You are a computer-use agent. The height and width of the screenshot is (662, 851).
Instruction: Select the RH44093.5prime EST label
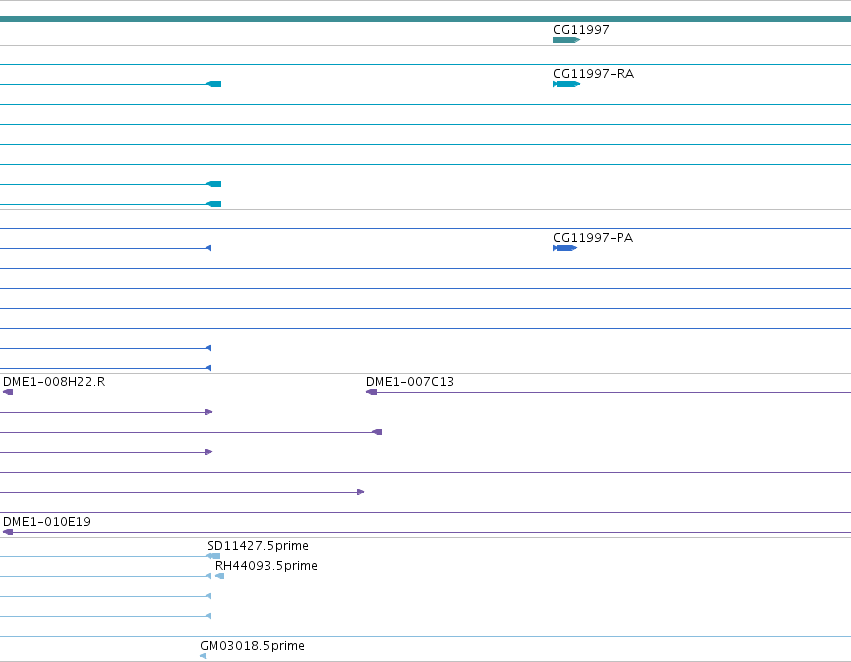[x=266, y=565]
